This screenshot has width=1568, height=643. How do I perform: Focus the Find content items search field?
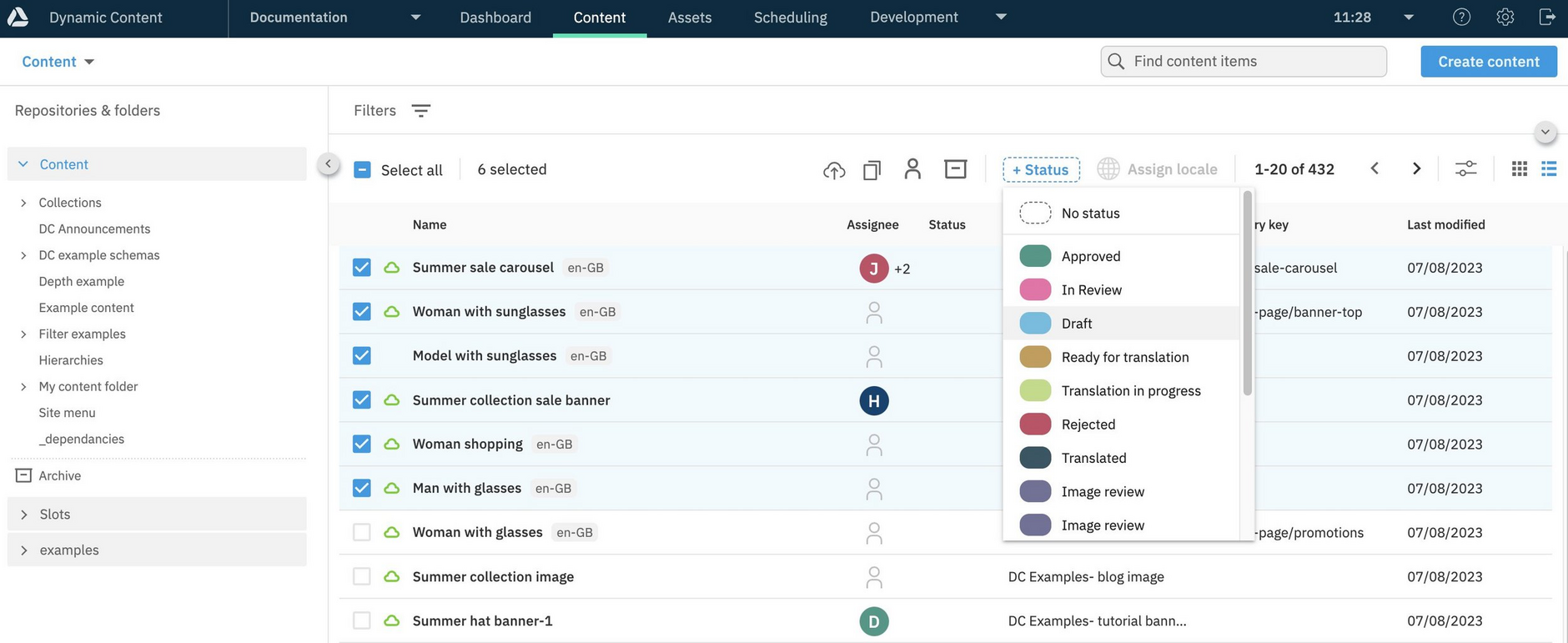[1244, 62]
